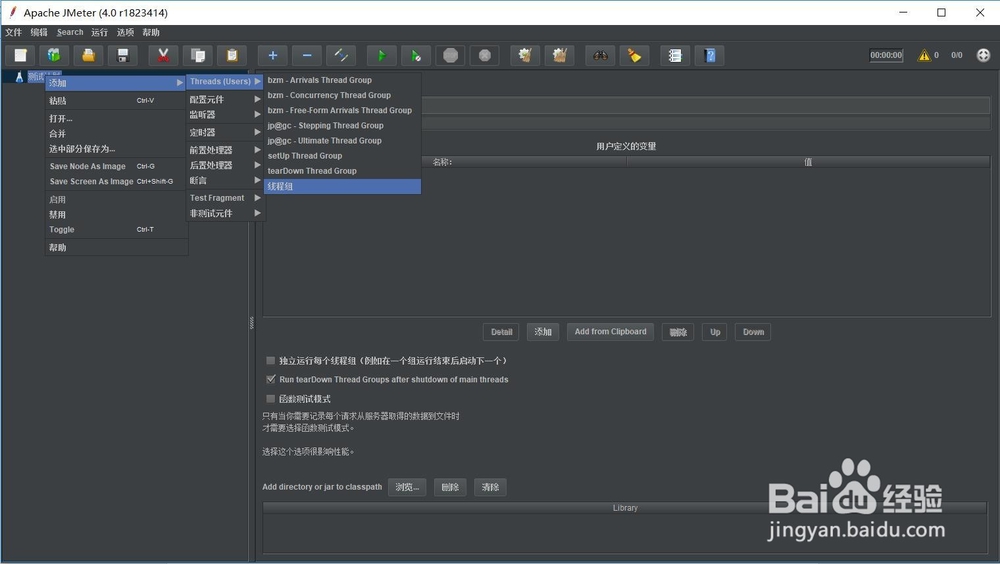Screen dimensions: 1000x564
Task: Select setUp Thread Group
Action: (x=342, y=156)
